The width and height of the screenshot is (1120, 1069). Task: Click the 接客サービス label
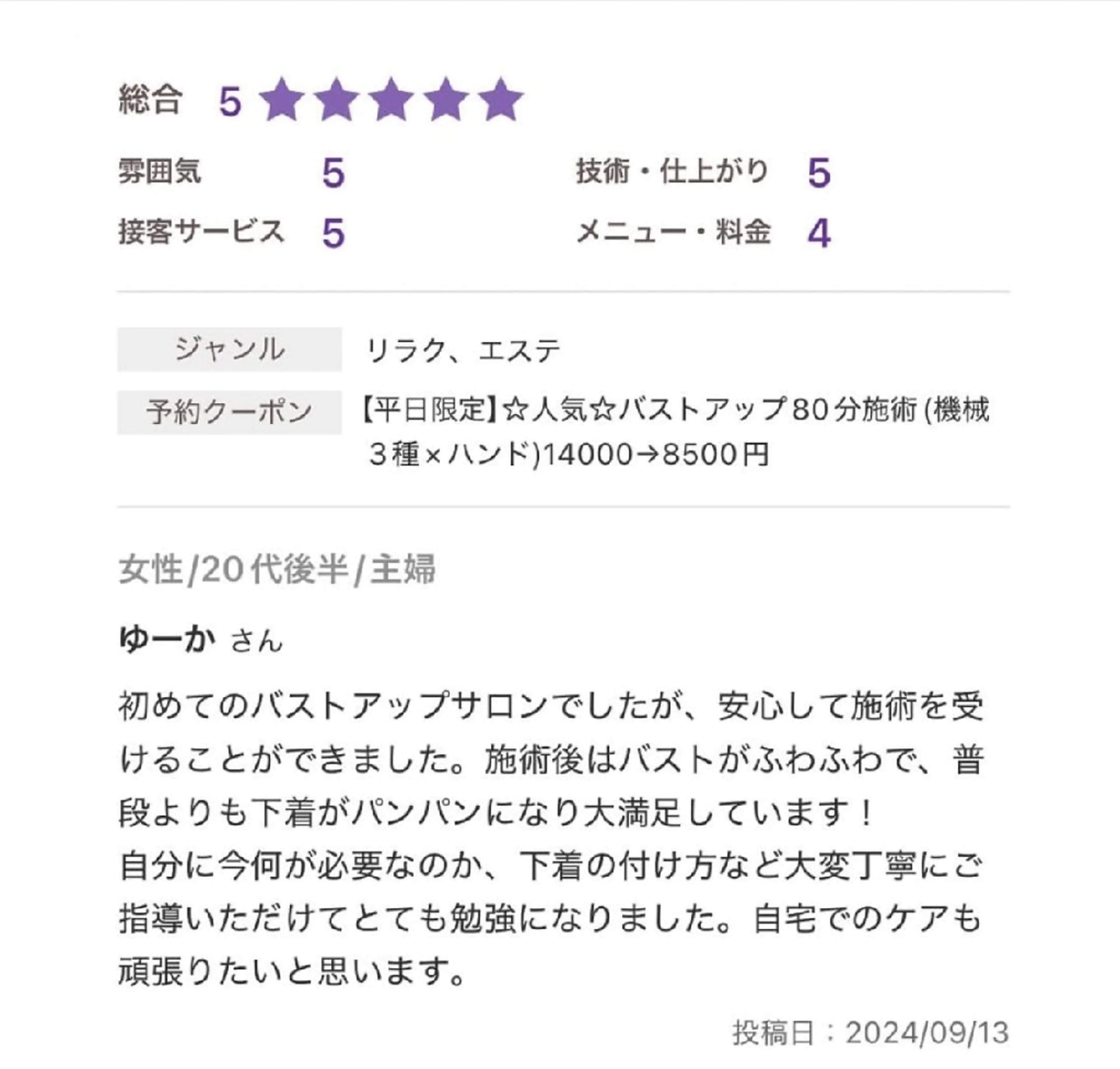(x=201, y=232)
